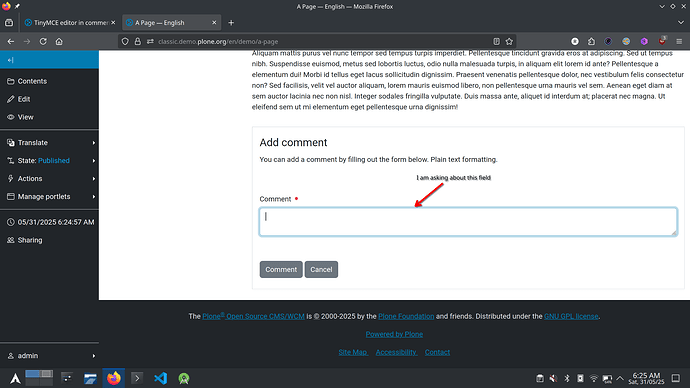The image size is (690, 388).
Task: Open Visual Studio Code from taskbar
Action: pos(161,378)
